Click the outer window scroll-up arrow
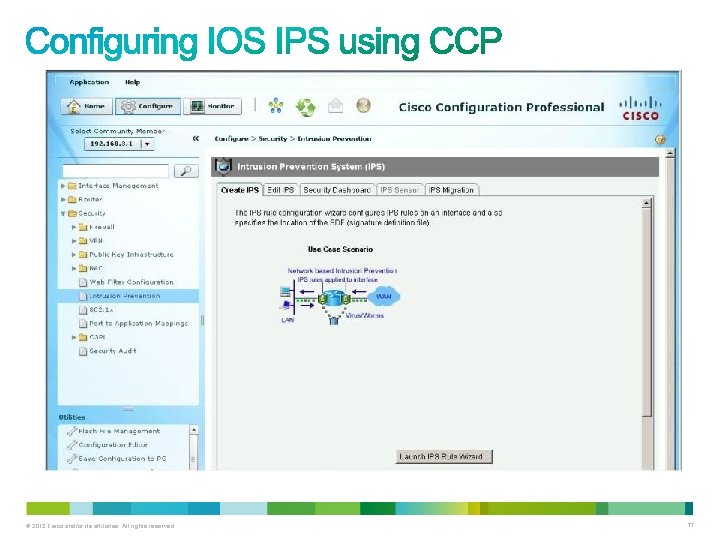This screenshot has height=540, width=720. pos(670,153)
